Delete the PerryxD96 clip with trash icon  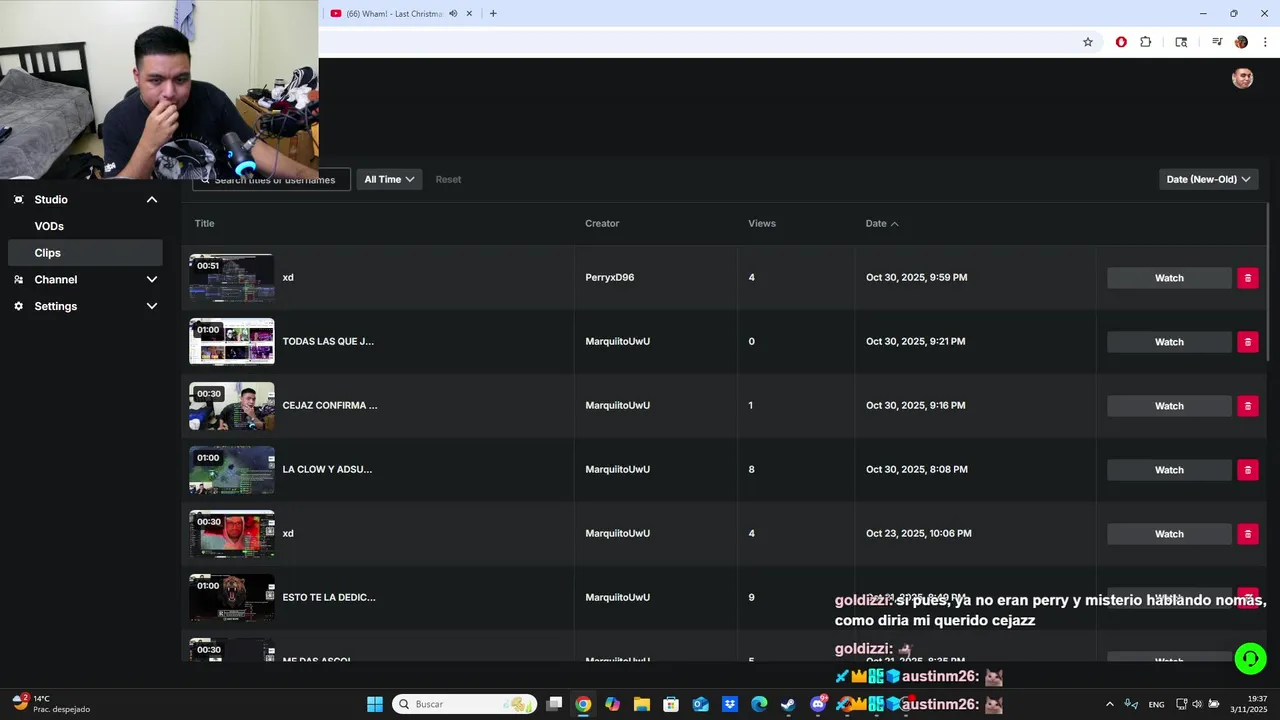[1247, 278]
